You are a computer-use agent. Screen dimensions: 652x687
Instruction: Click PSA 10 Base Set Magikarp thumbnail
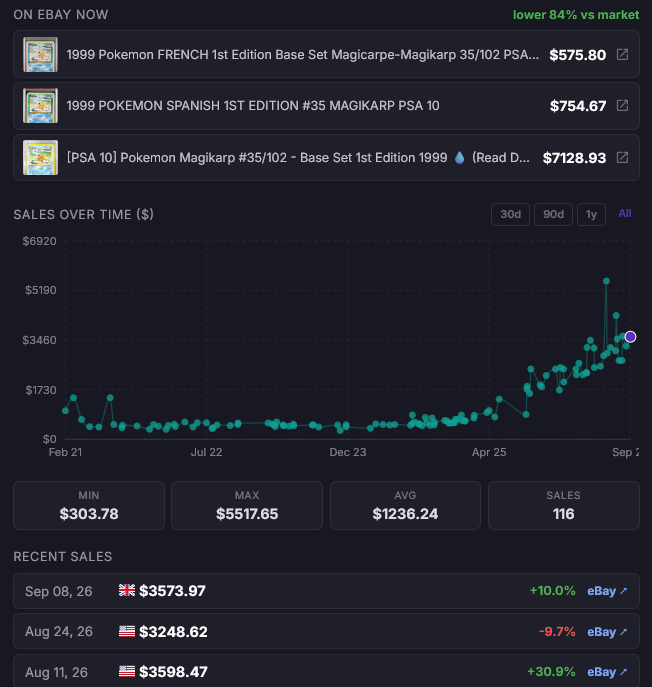40,157
